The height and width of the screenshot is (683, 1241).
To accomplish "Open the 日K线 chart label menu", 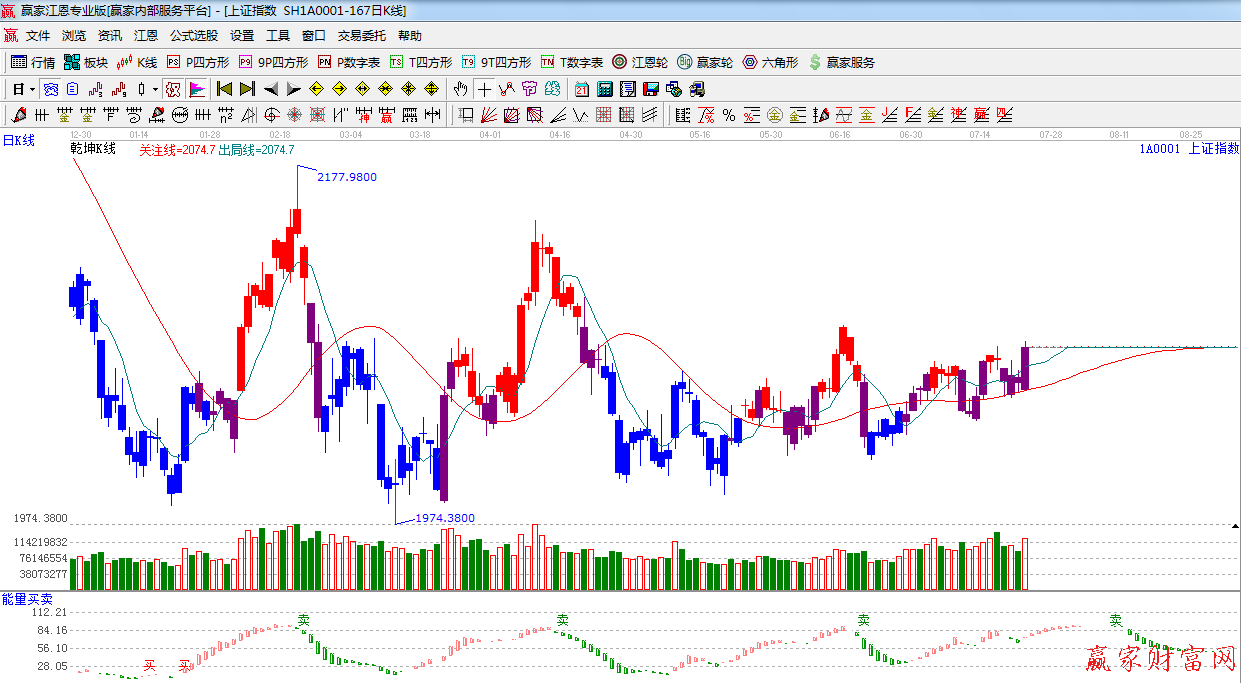I will (x=18, y=140).
